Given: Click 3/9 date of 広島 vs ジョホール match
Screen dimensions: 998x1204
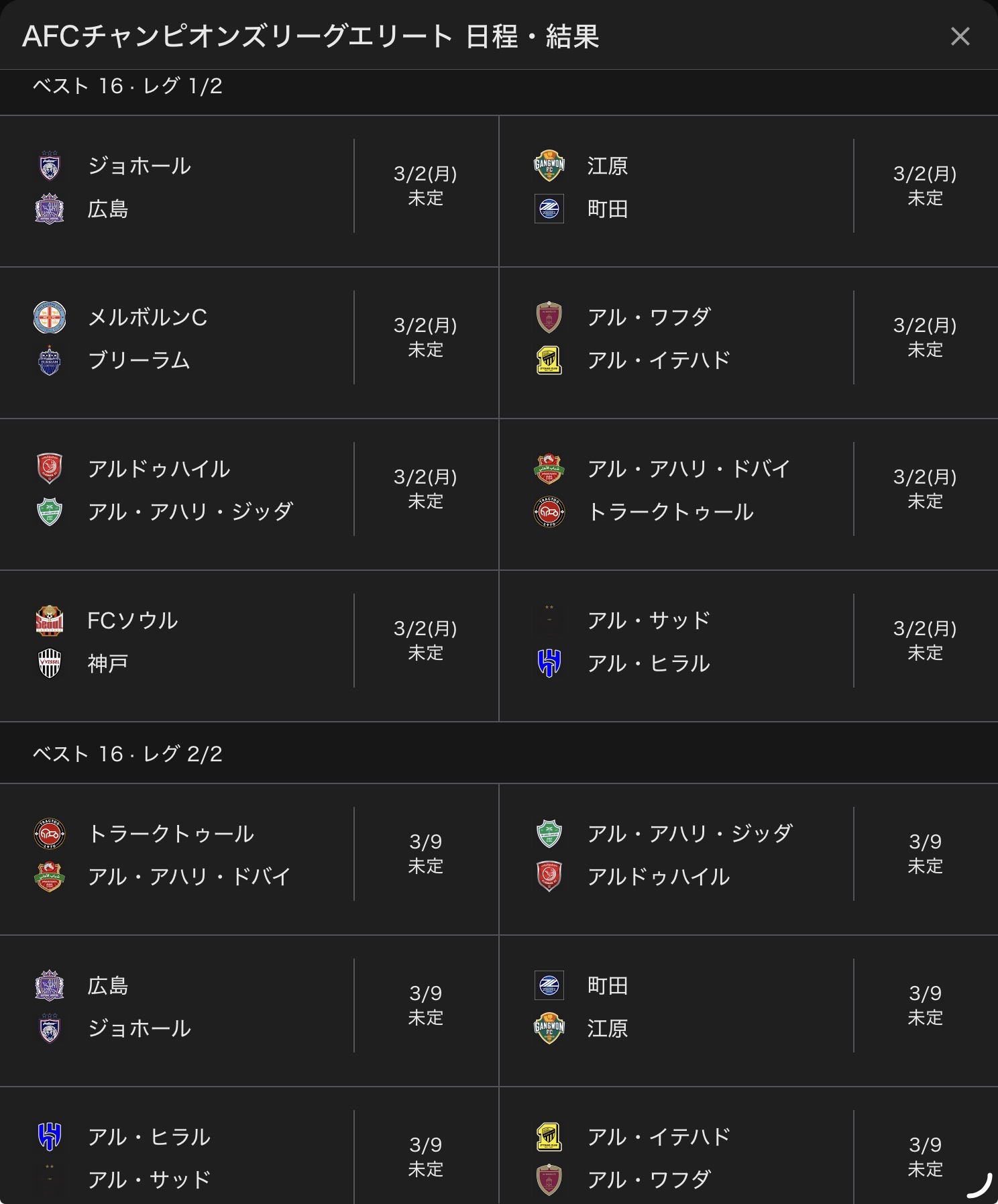Looking at the screenshot, I should coord(425,993).
